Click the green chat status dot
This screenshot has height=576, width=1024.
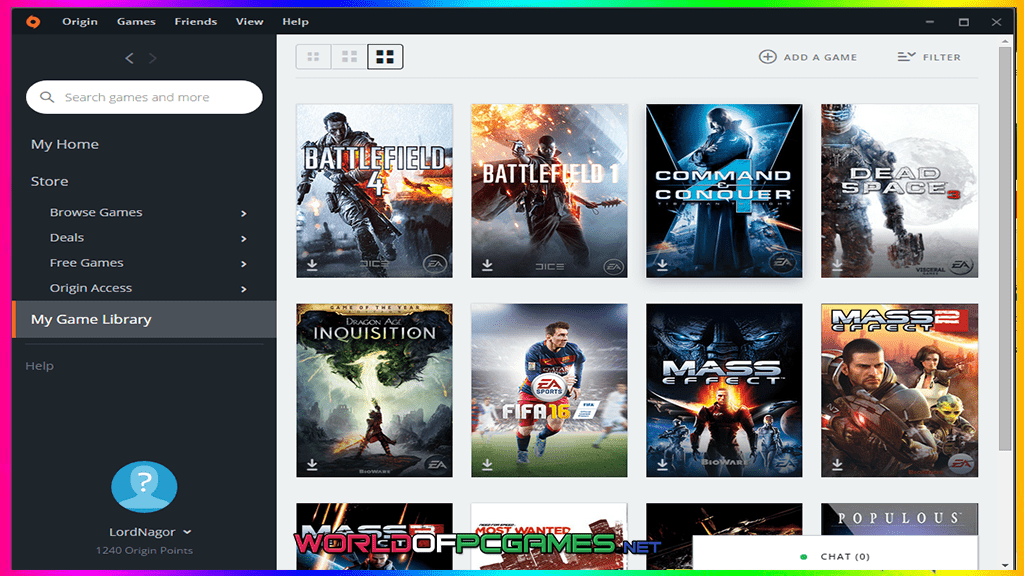coord(803,557)
